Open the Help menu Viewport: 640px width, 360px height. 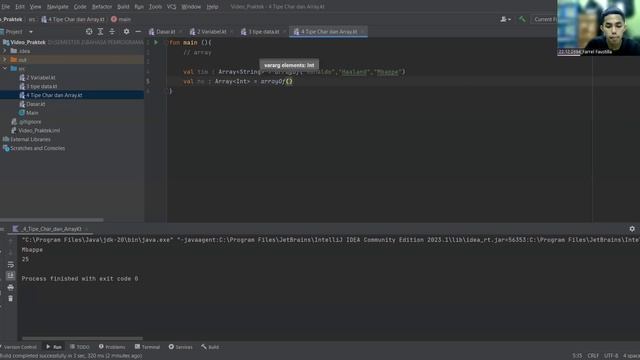212,7
